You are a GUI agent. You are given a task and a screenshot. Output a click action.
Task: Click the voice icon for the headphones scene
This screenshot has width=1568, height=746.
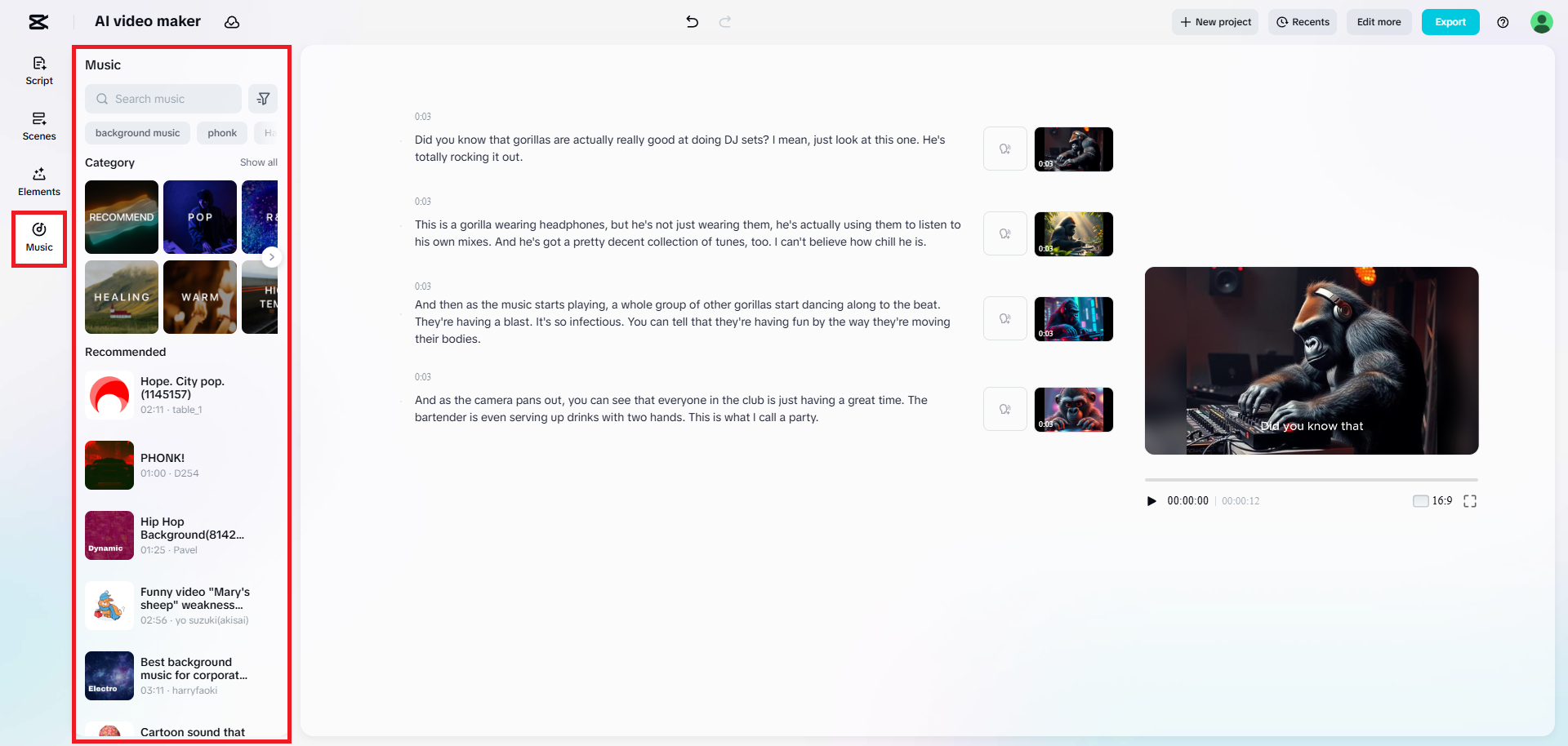point(1005,233)
